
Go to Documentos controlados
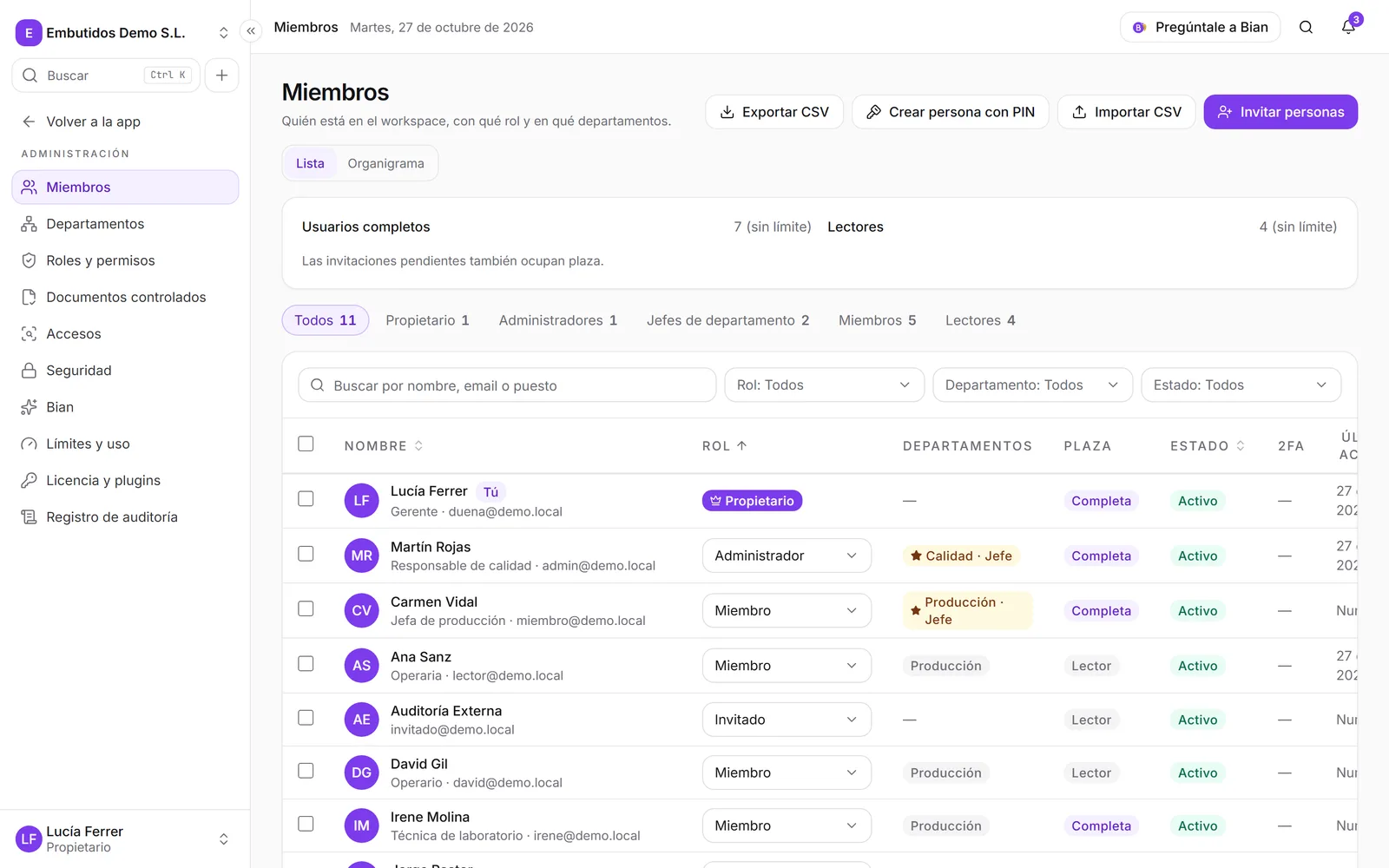tap(125, 297)
